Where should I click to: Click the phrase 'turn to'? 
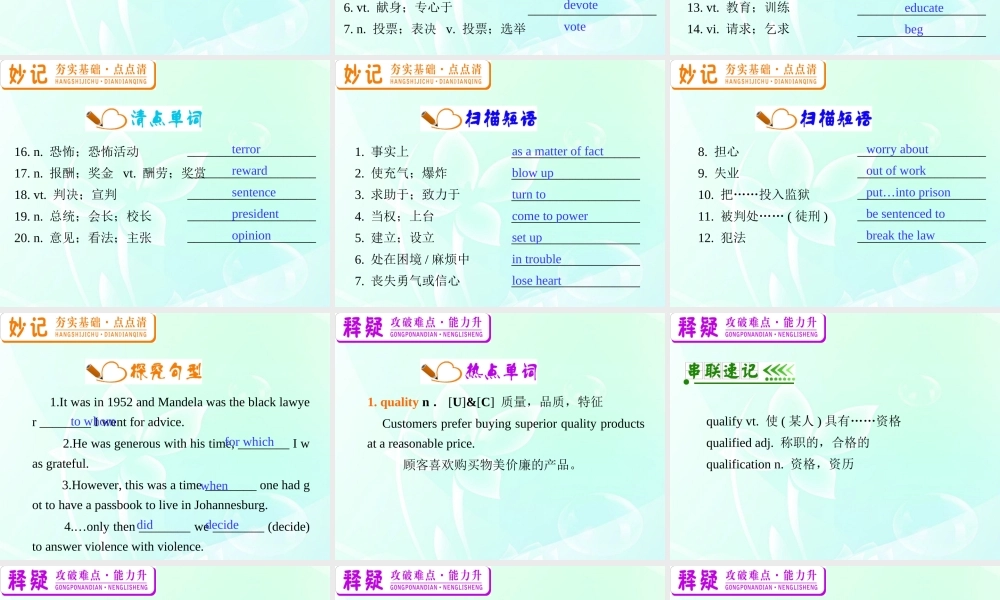point(529,194)
